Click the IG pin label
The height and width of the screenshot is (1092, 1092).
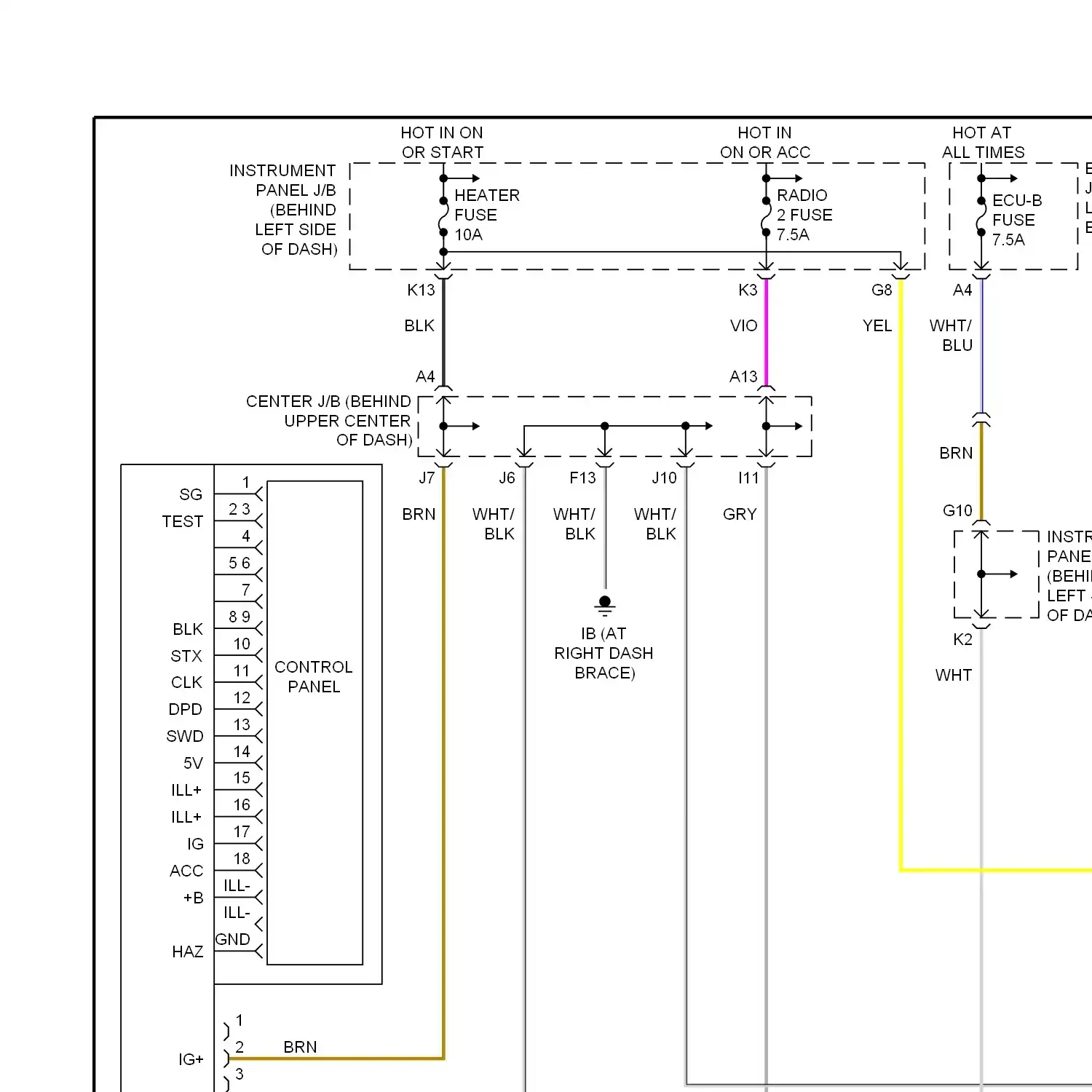click(x=195, y=844)
